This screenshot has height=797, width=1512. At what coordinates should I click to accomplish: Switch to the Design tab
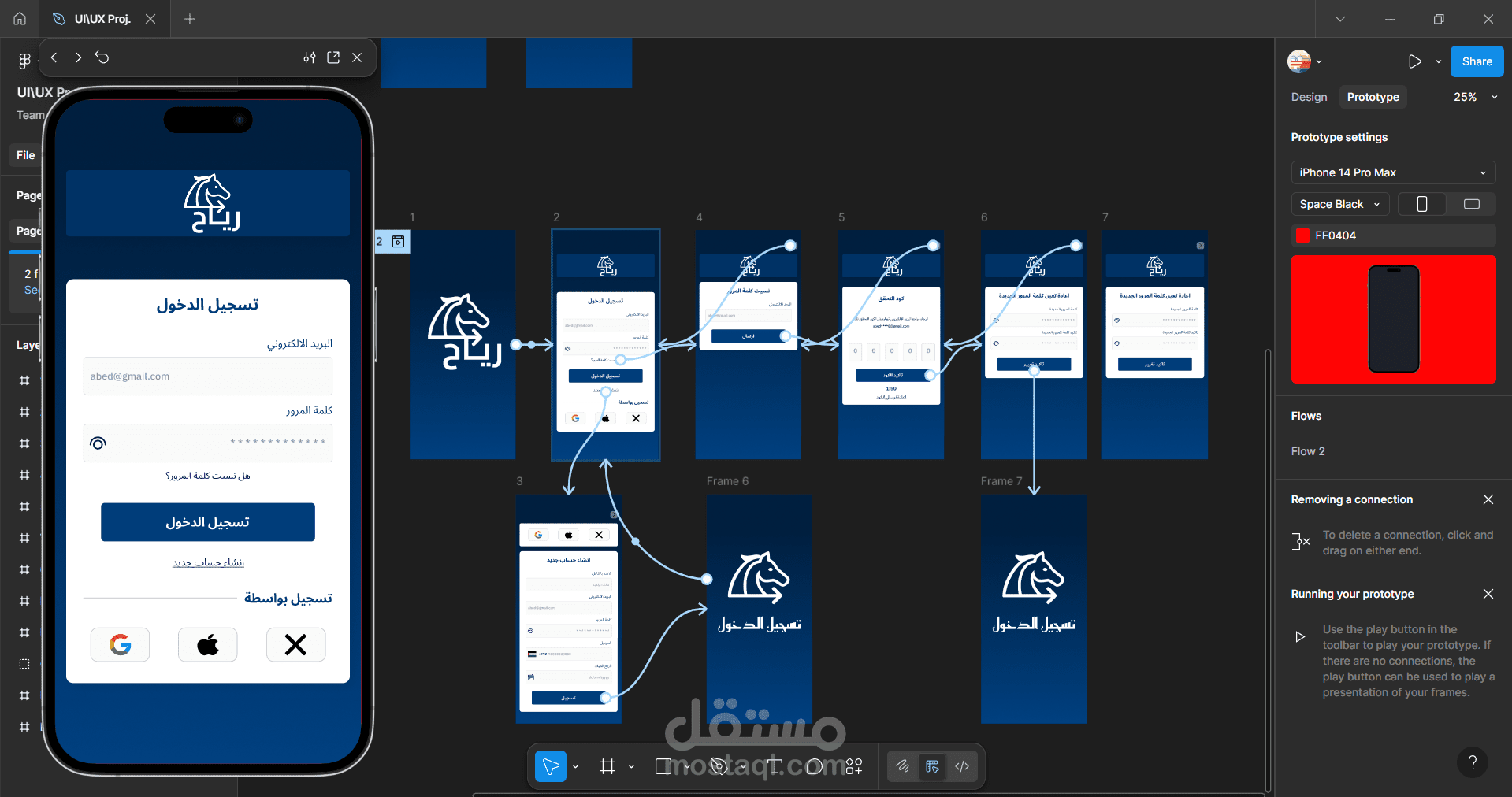(x=1309, y=97)
